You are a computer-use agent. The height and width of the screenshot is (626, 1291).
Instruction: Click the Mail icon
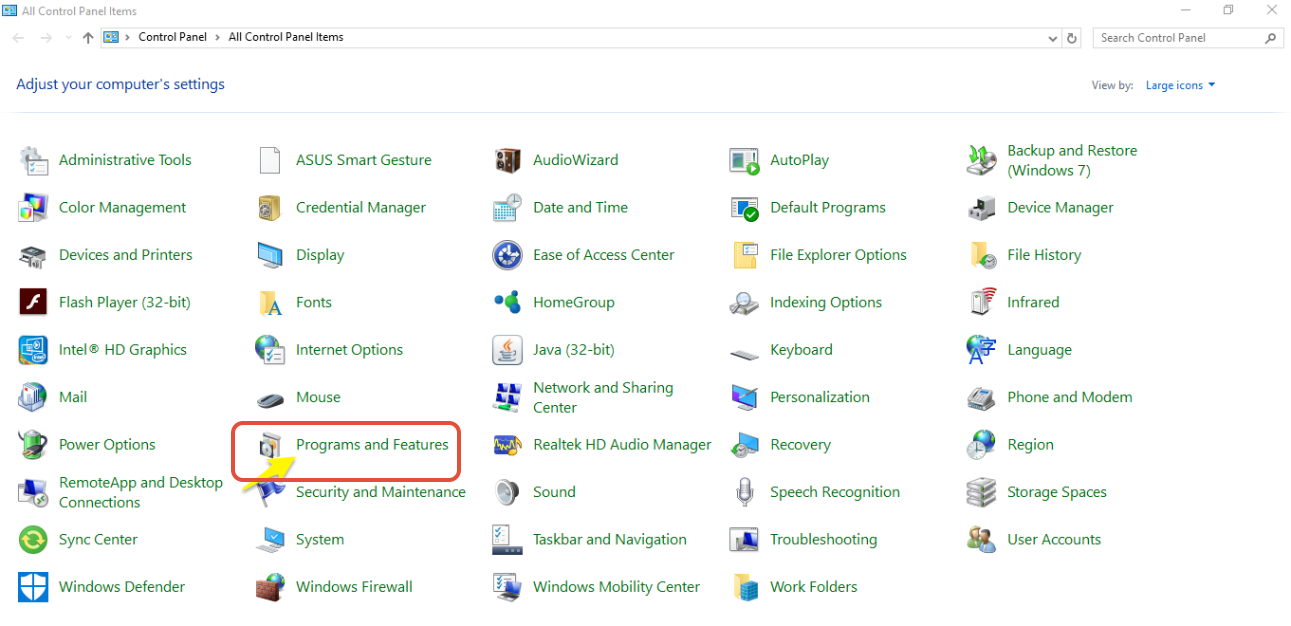coord(33,397)
